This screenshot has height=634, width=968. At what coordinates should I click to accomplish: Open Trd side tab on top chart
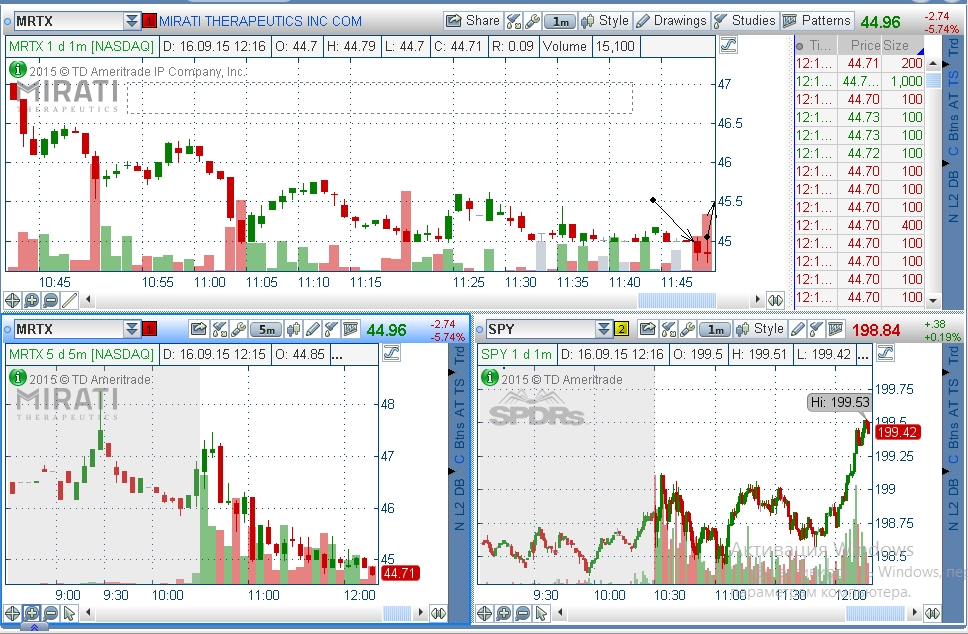coord(954,47)
